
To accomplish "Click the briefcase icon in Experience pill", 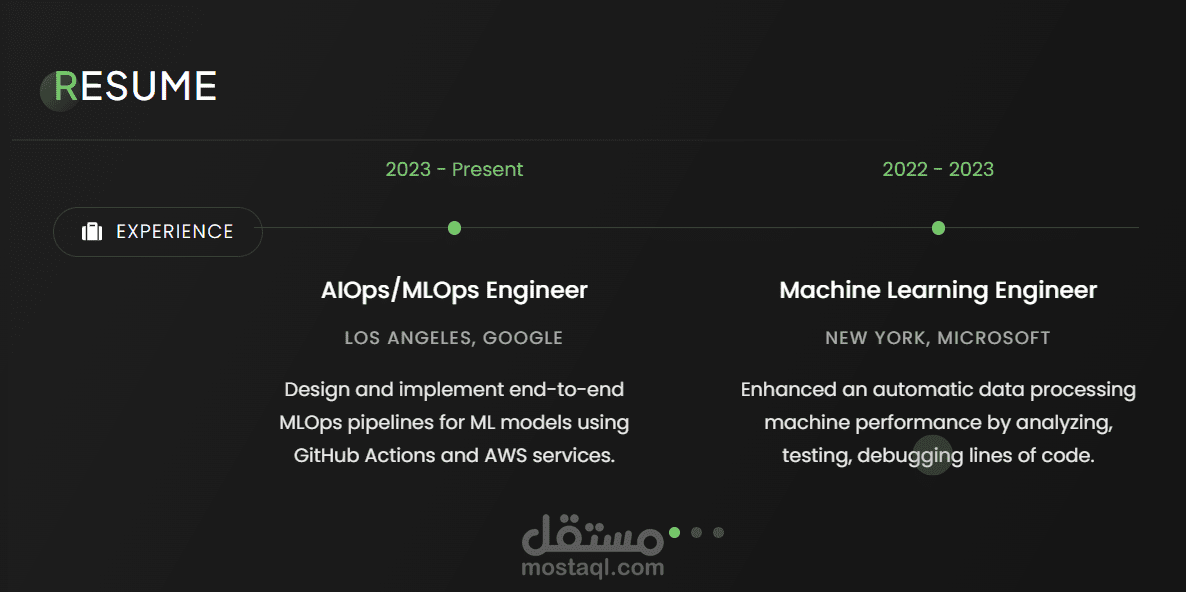I will pyautogui.click(x=92, y=231).
